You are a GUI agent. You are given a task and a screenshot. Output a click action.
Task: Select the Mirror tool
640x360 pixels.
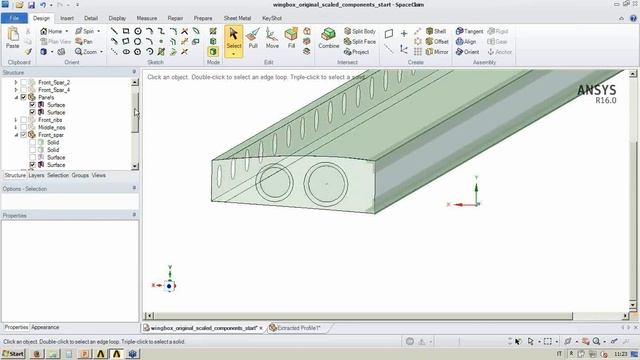coord(437,52)
